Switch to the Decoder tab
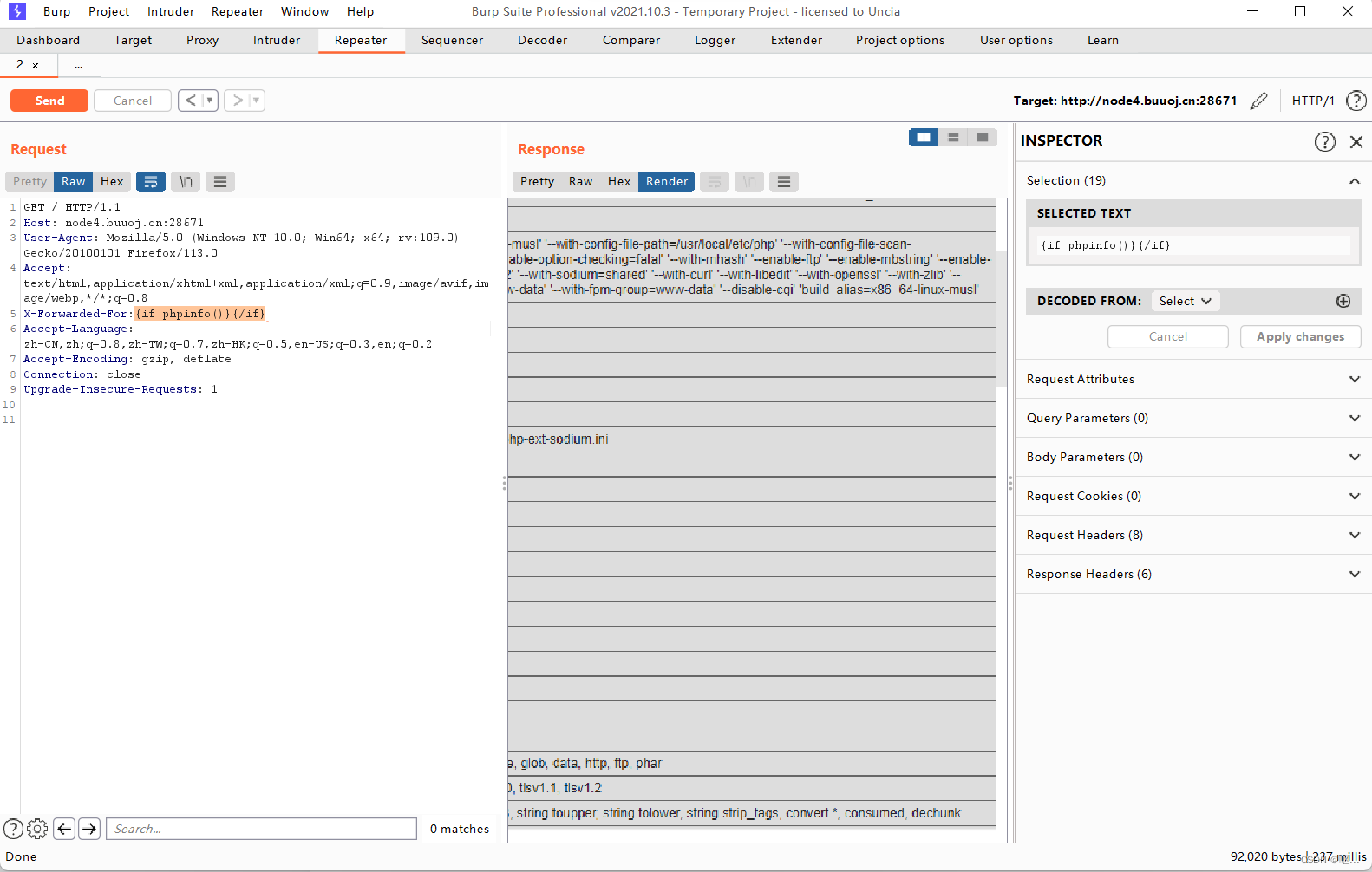This screenshot has height=872, width=1372. point(543,40)
